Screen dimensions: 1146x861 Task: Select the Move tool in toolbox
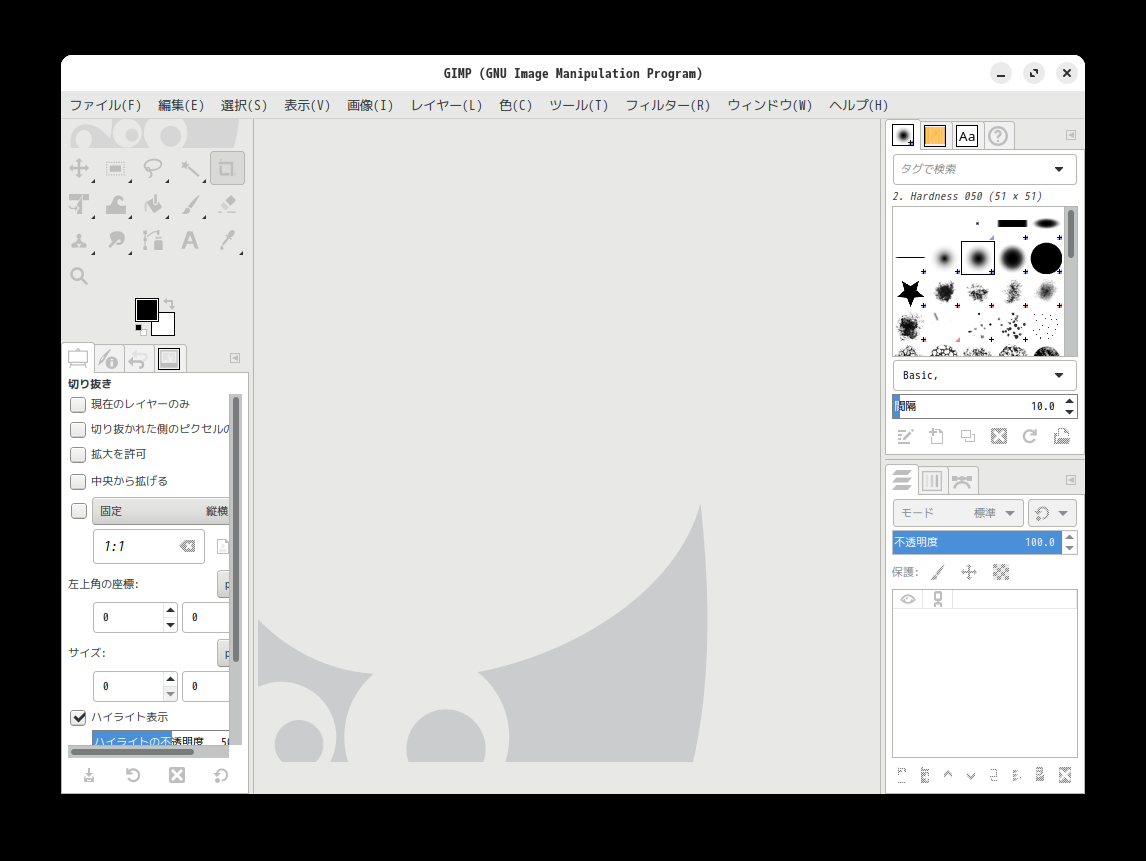click(x=79, y=169)
